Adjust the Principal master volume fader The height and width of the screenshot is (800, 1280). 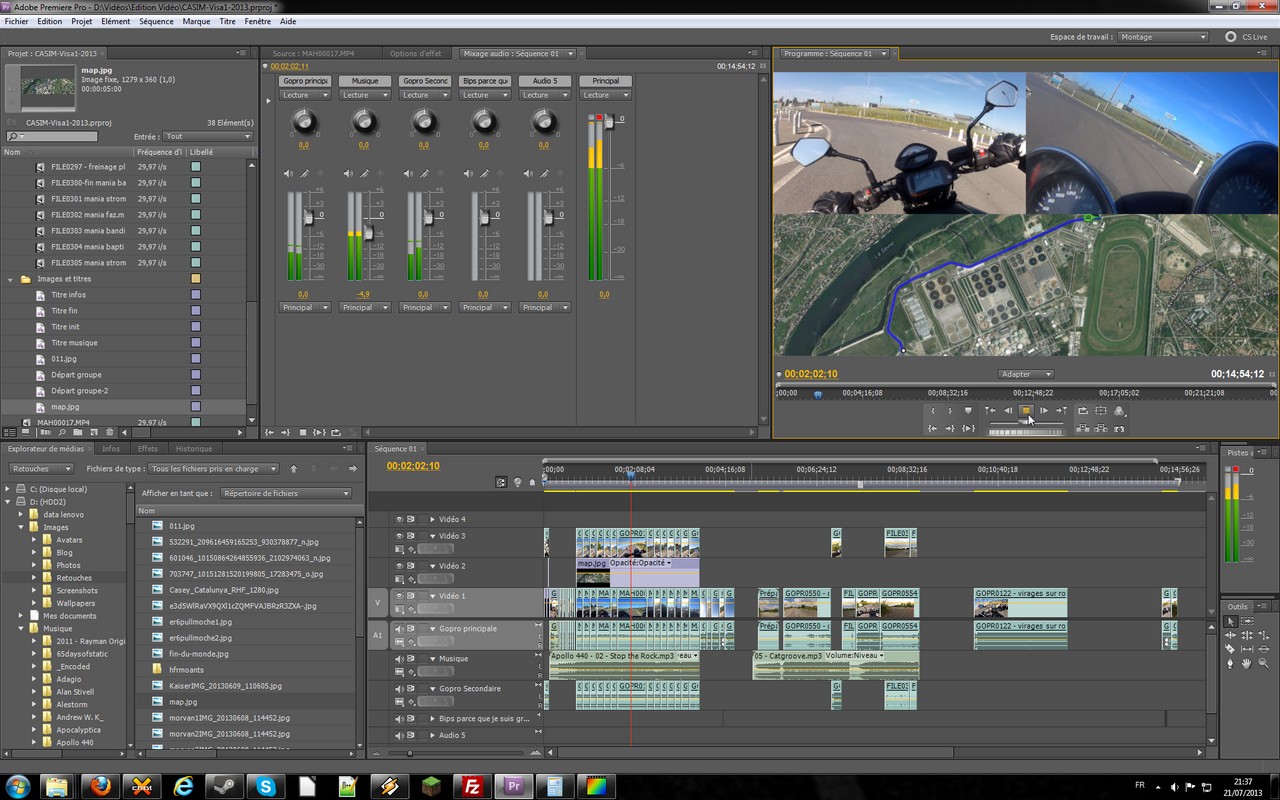click(x=608, y=120)
